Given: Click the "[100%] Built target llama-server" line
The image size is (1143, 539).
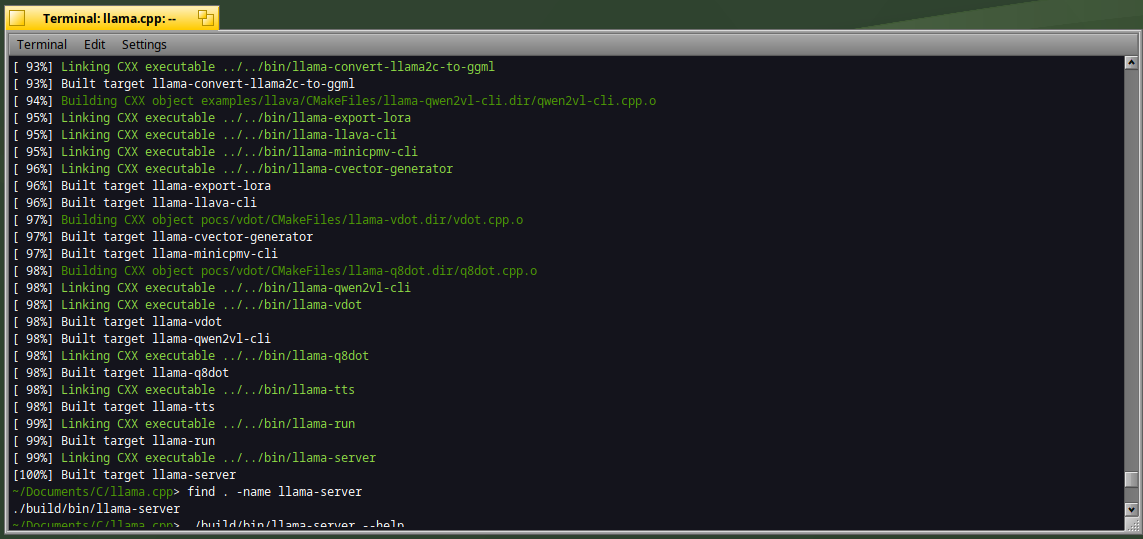Looking at the screenshot, I should (x=125, y=475).
